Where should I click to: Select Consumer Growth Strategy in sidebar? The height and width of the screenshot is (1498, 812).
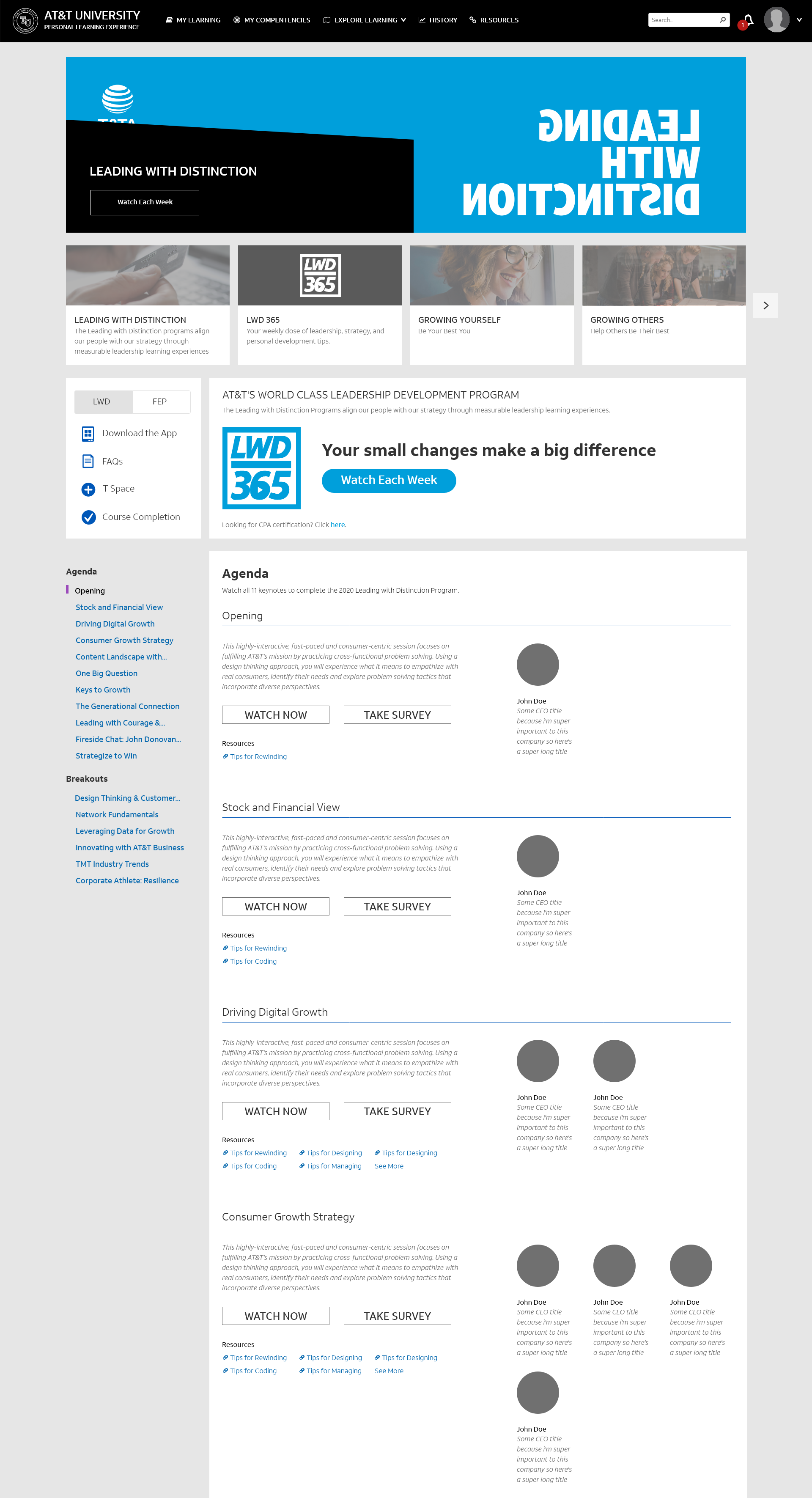(x=124, y=640)
